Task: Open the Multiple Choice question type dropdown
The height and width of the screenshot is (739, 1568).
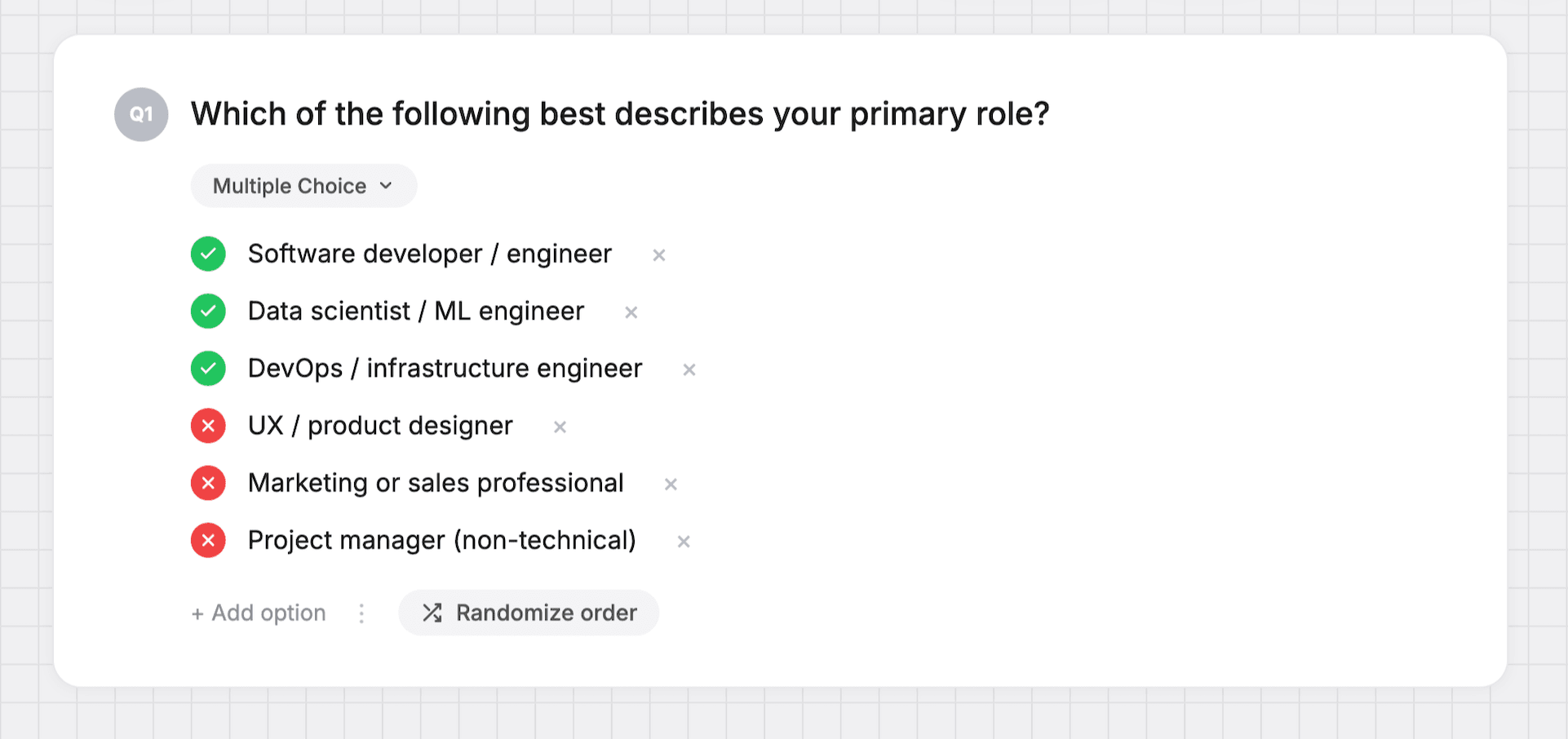Action: [303, 186]
